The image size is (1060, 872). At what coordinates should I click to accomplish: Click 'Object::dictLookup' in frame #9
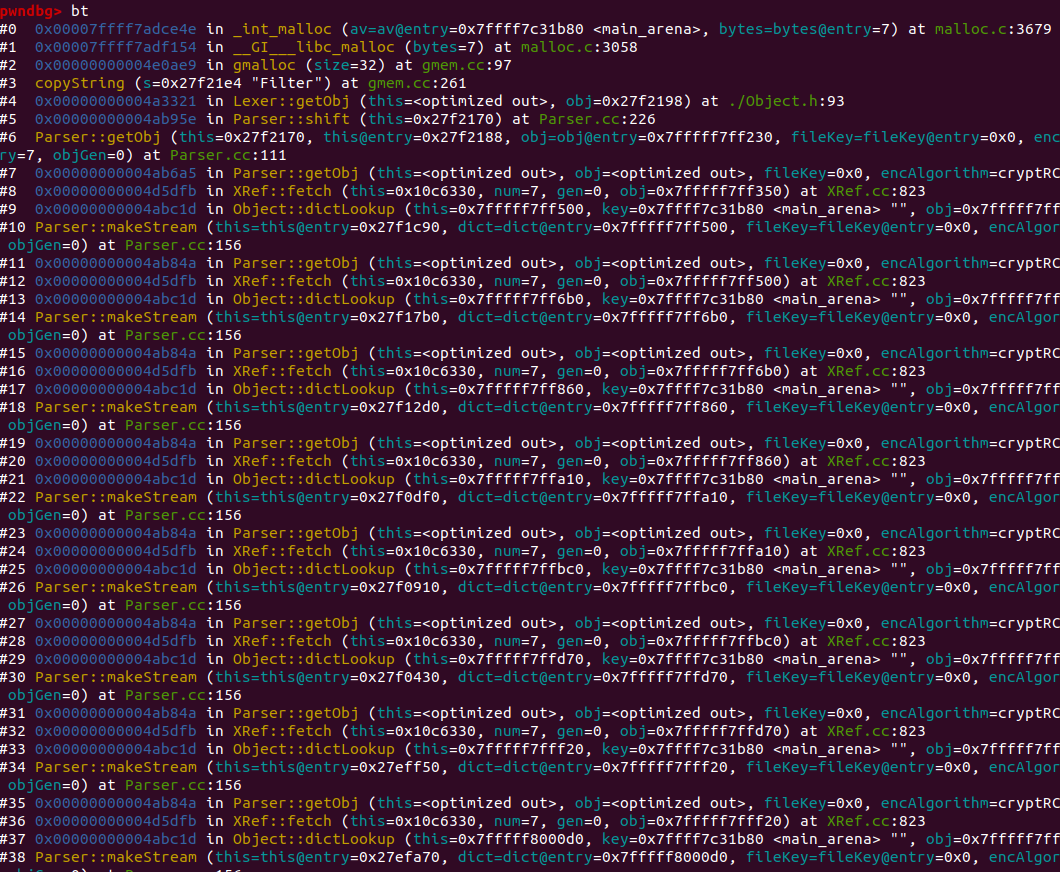pyautogui.click(x=314, y=210)
